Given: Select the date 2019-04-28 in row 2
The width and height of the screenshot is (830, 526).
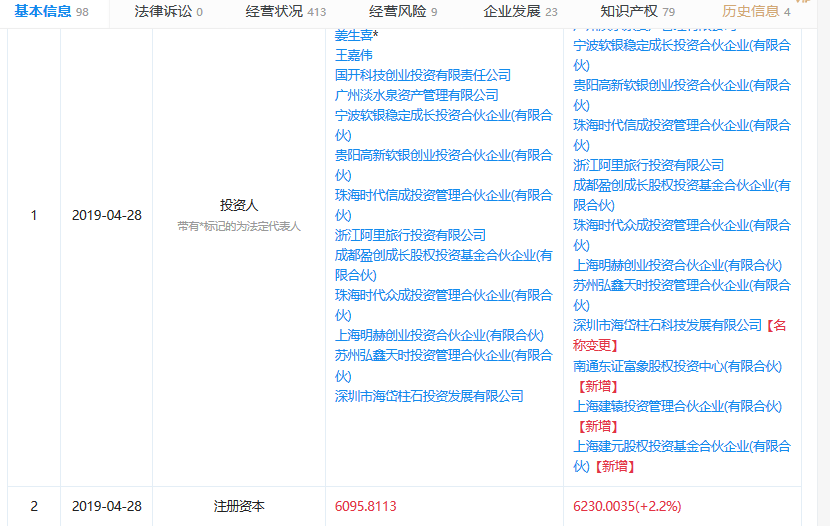Looking at the screenshot, I should pyautogui.click(x=107, y=506).
